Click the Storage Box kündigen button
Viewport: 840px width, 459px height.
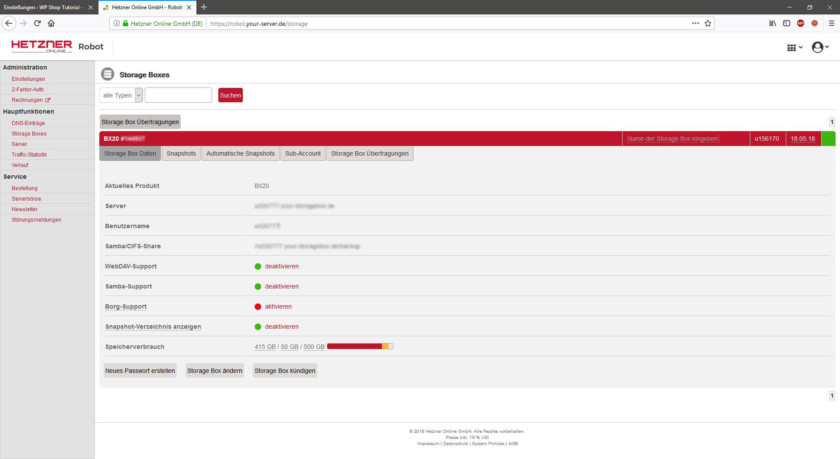(x=285, y=370)
